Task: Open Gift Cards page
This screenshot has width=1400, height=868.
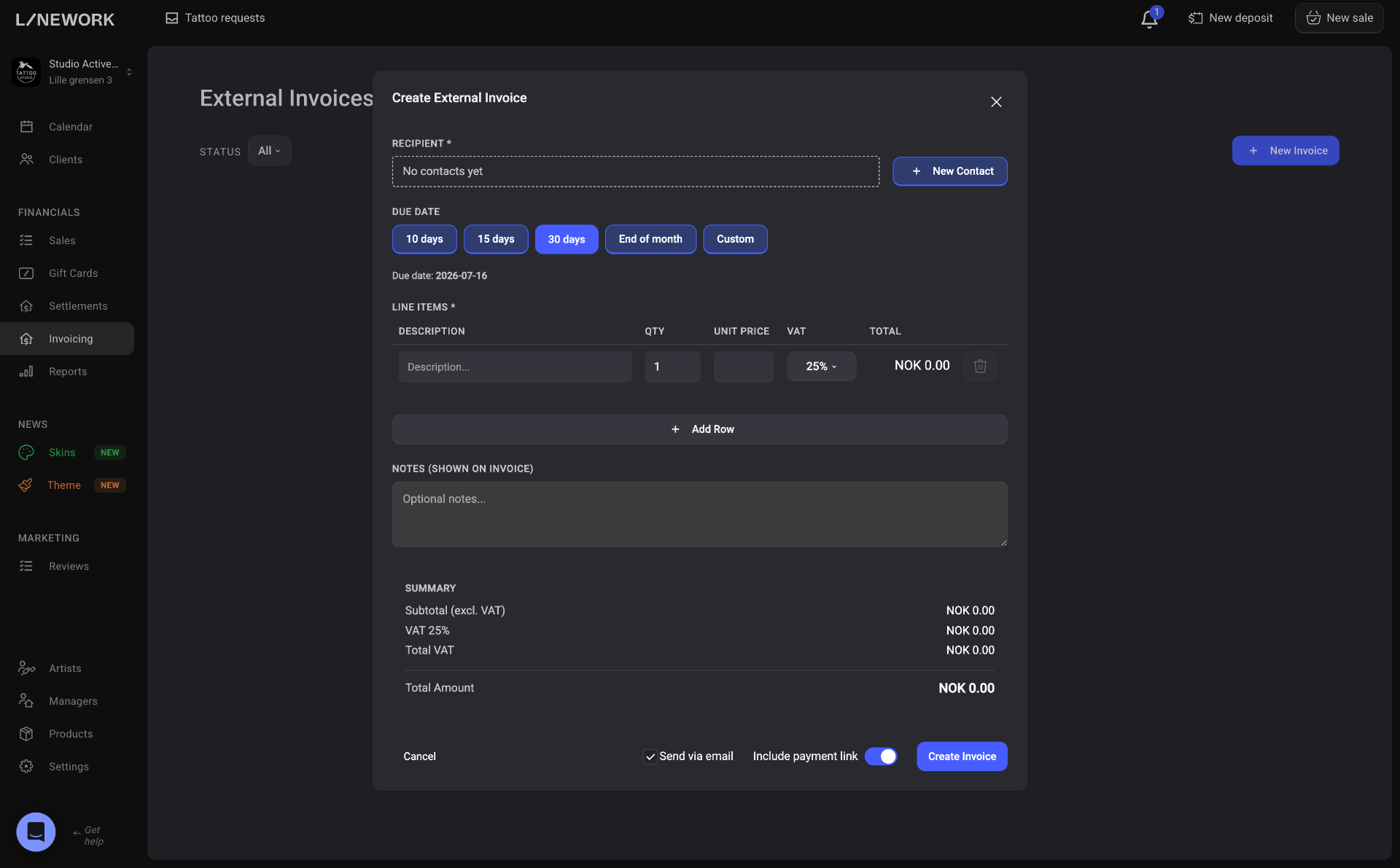Action: coord(67,273)
